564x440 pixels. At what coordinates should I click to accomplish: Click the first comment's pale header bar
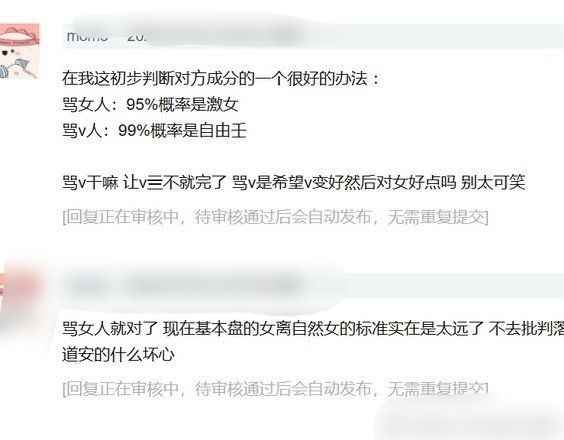point(313,36)
